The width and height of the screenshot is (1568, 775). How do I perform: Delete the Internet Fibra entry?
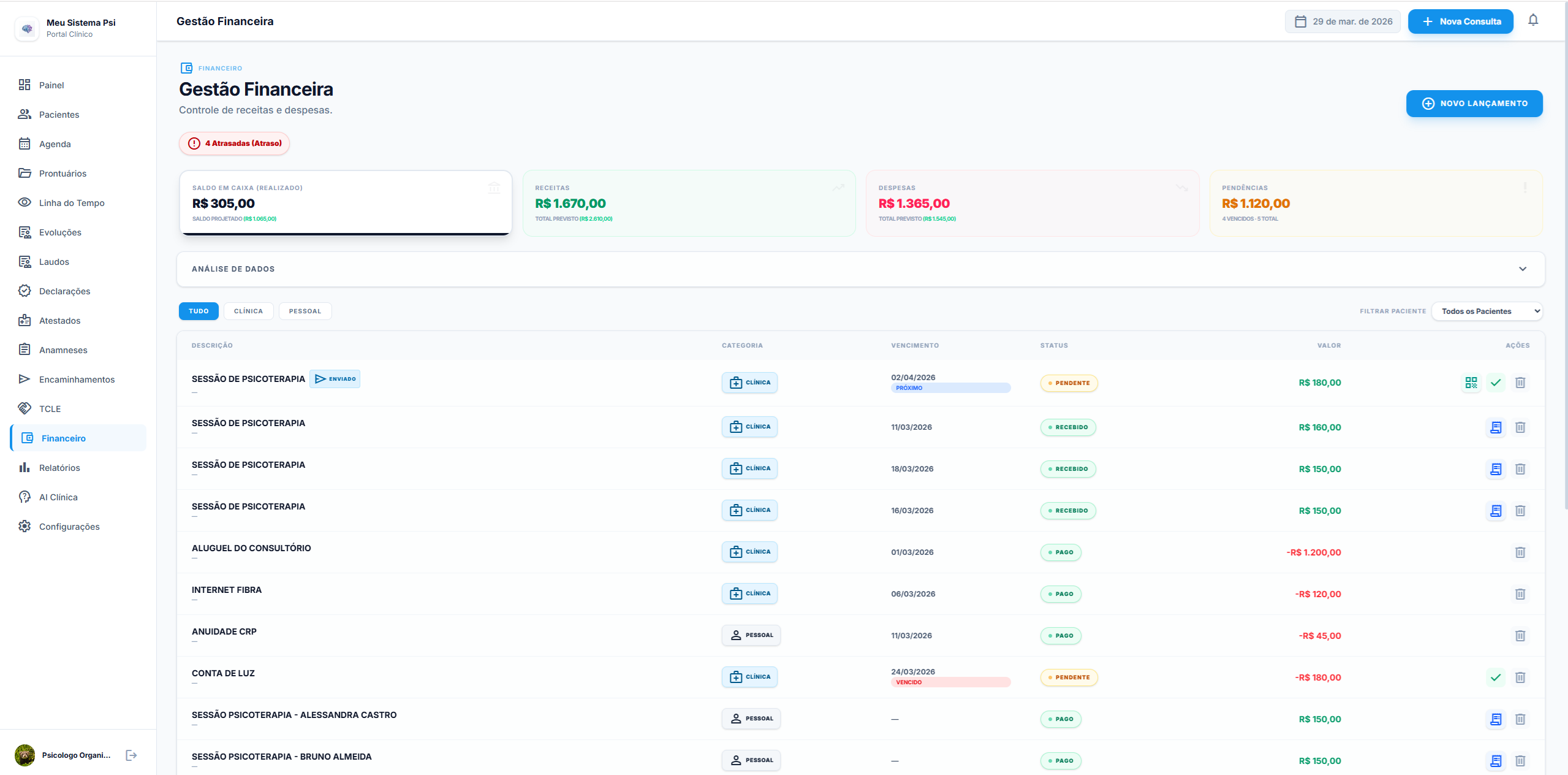tap(1520, 594)
